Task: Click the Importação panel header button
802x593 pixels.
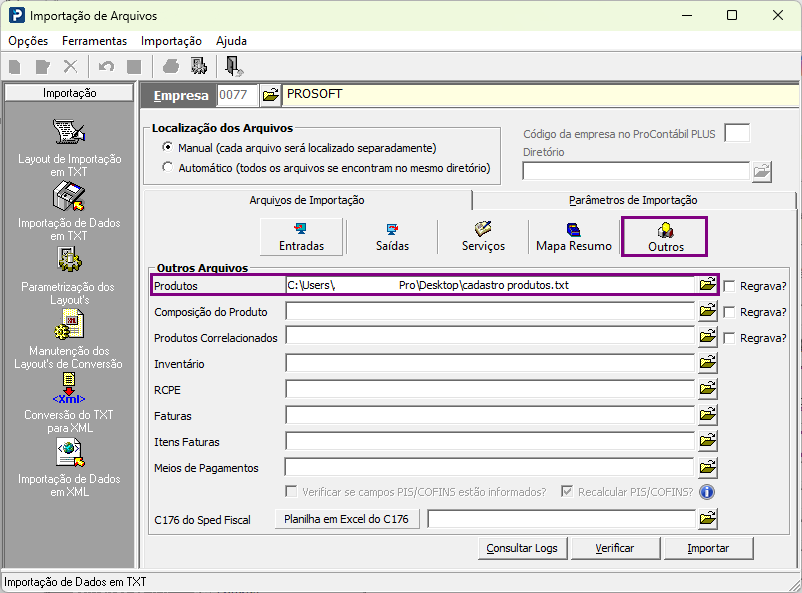Action: 69,93
